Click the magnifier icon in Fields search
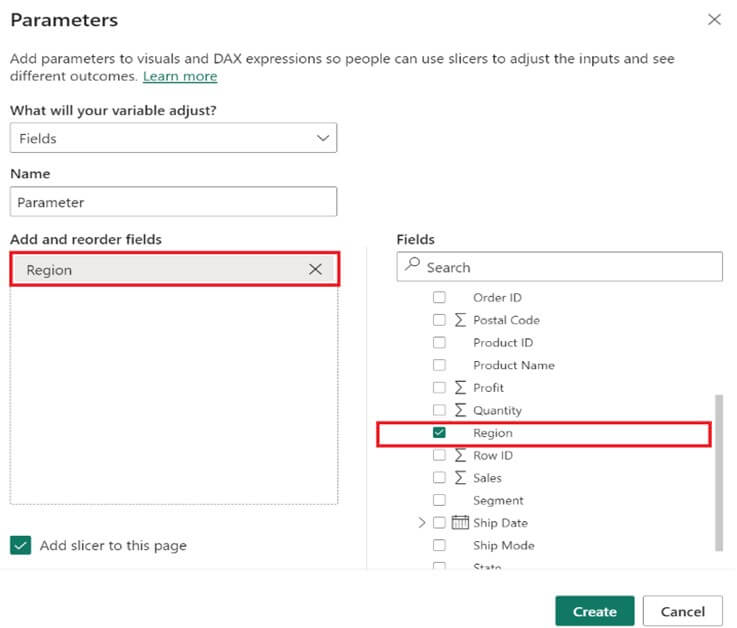Image resolution: width=737 pixels, height=628 pixels. coord(412,264)
